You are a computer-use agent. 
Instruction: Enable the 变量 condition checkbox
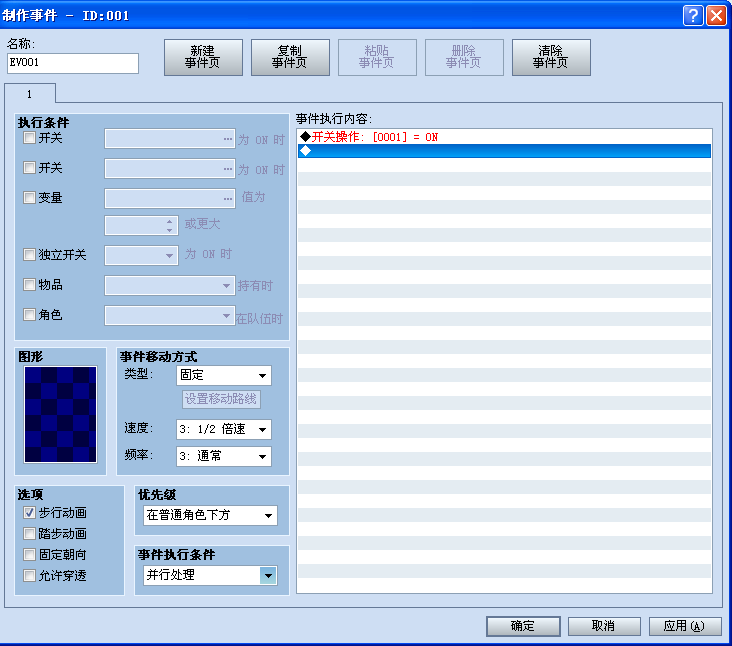(29, 197)
